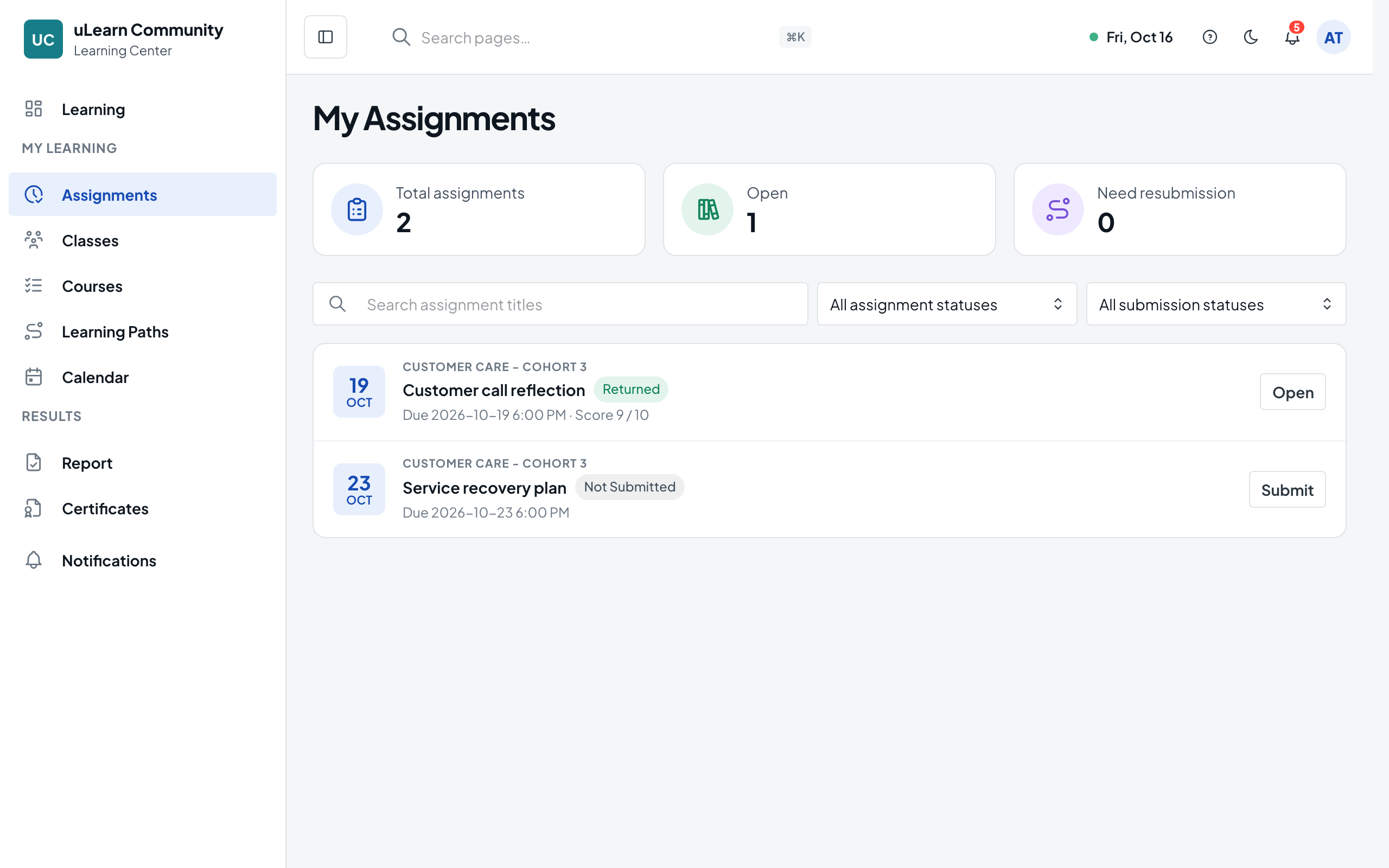The height and width of the screenshot is (868, 1389).
Task: Click the Service recovery plan title
Action: point(485,488)
